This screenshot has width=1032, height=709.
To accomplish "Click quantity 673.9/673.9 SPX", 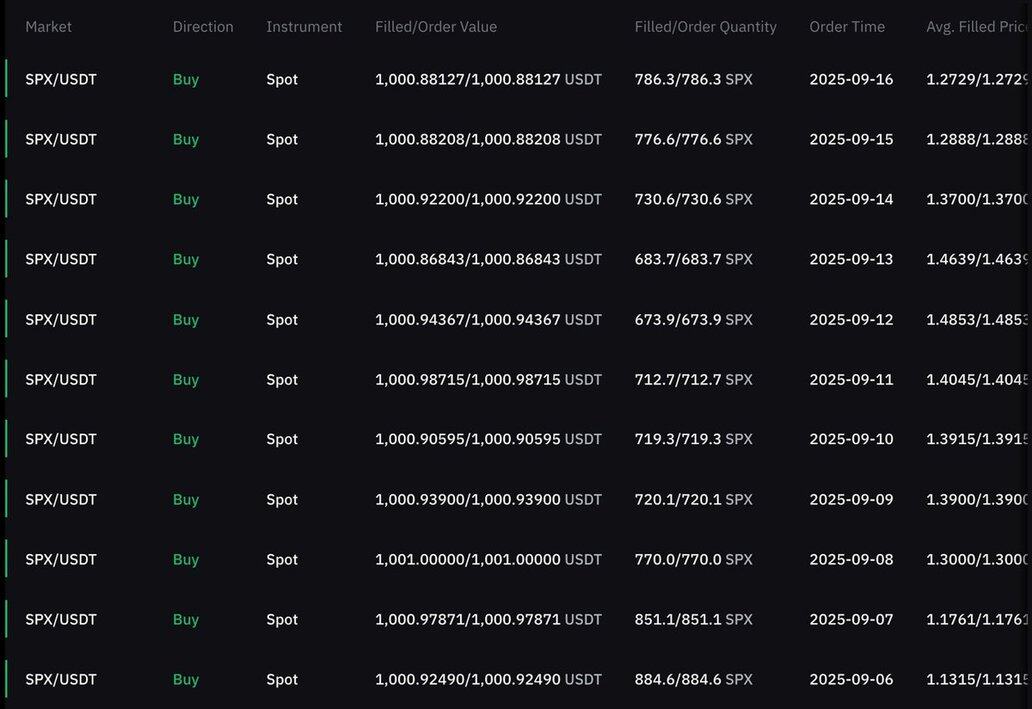I will coord(693,319).
